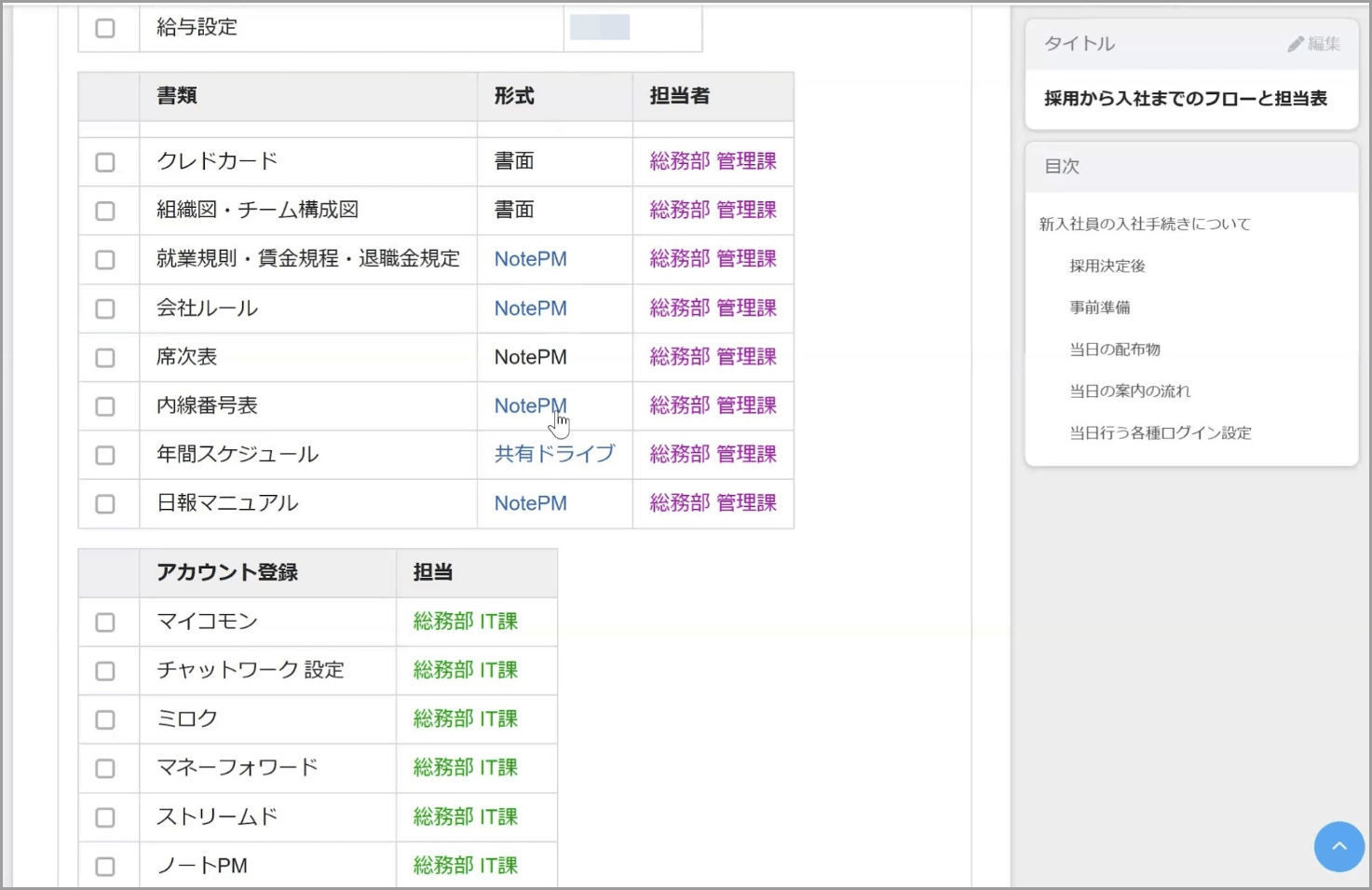Click the pencil 編集 edit icon
This screenshot has height=890, width=1372.
[1313, 44]
